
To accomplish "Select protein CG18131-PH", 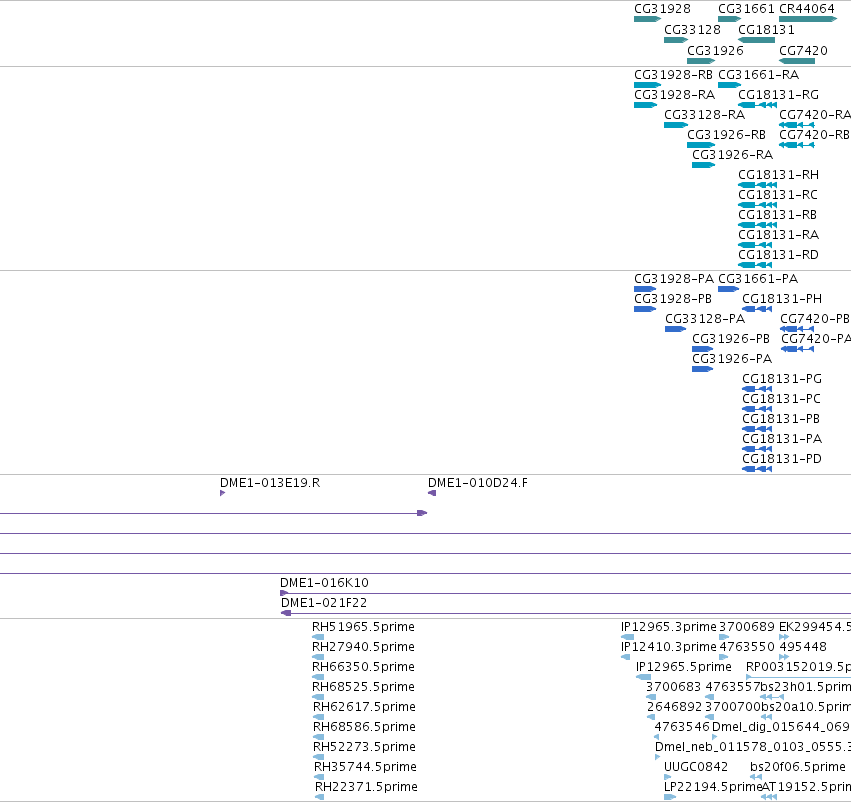I will pyautogui.click(x=782, y=298).
